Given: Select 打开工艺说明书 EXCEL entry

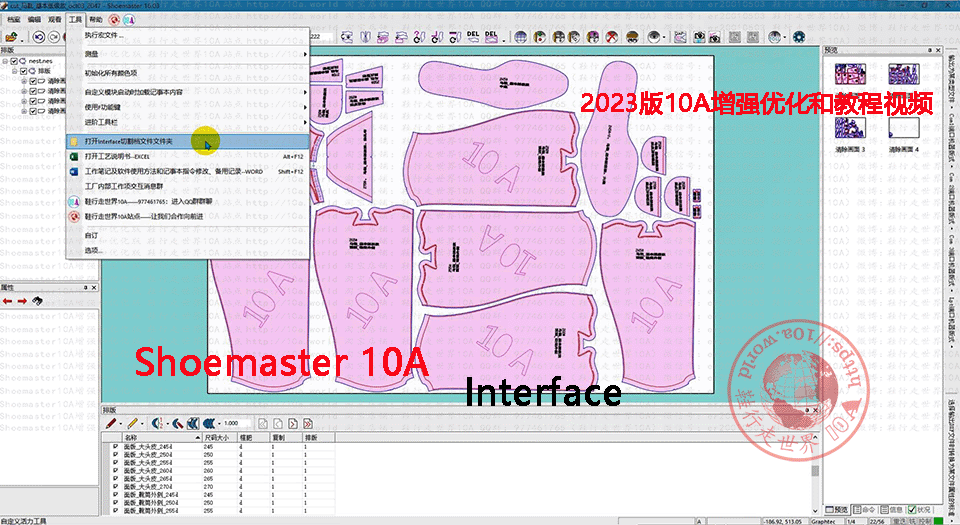Looking at the screenshot, I should [187, 157].
